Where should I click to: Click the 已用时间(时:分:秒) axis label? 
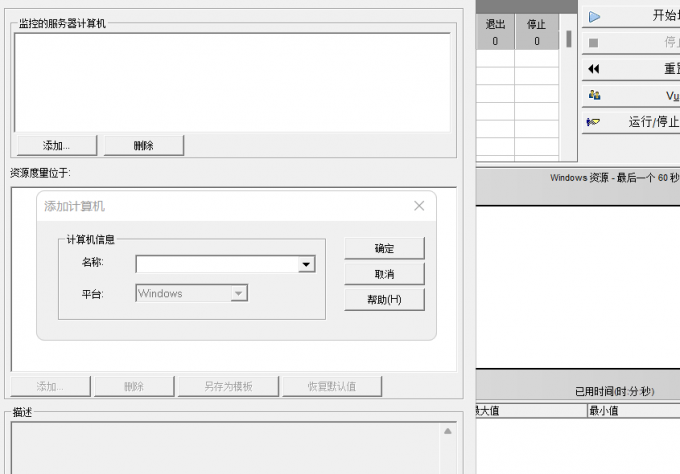[615, 391]
